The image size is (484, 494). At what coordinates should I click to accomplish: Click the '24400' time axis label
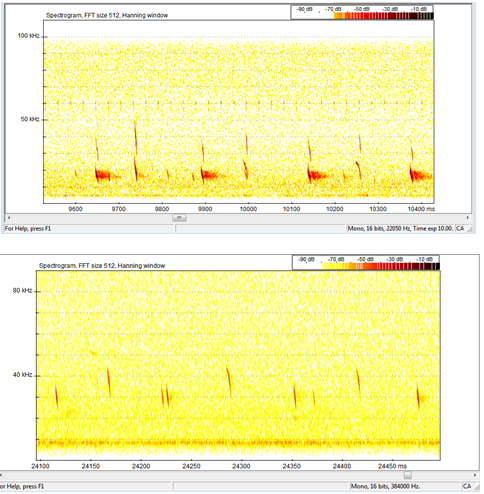342,466
